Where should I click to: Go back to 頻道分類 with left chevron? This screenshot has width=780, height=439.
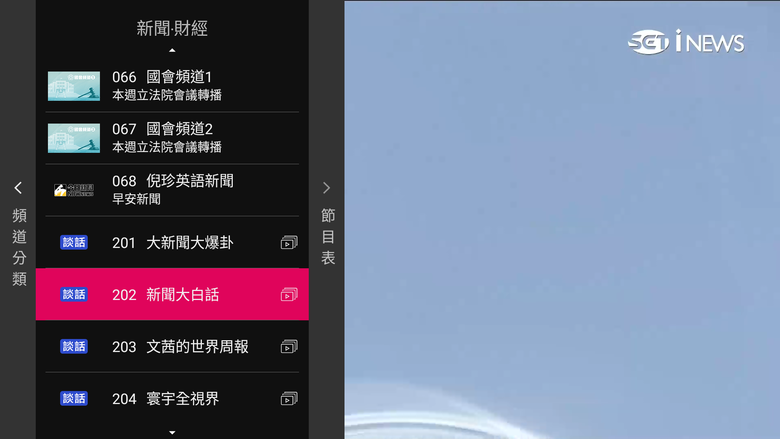click(x=18, y=188)
